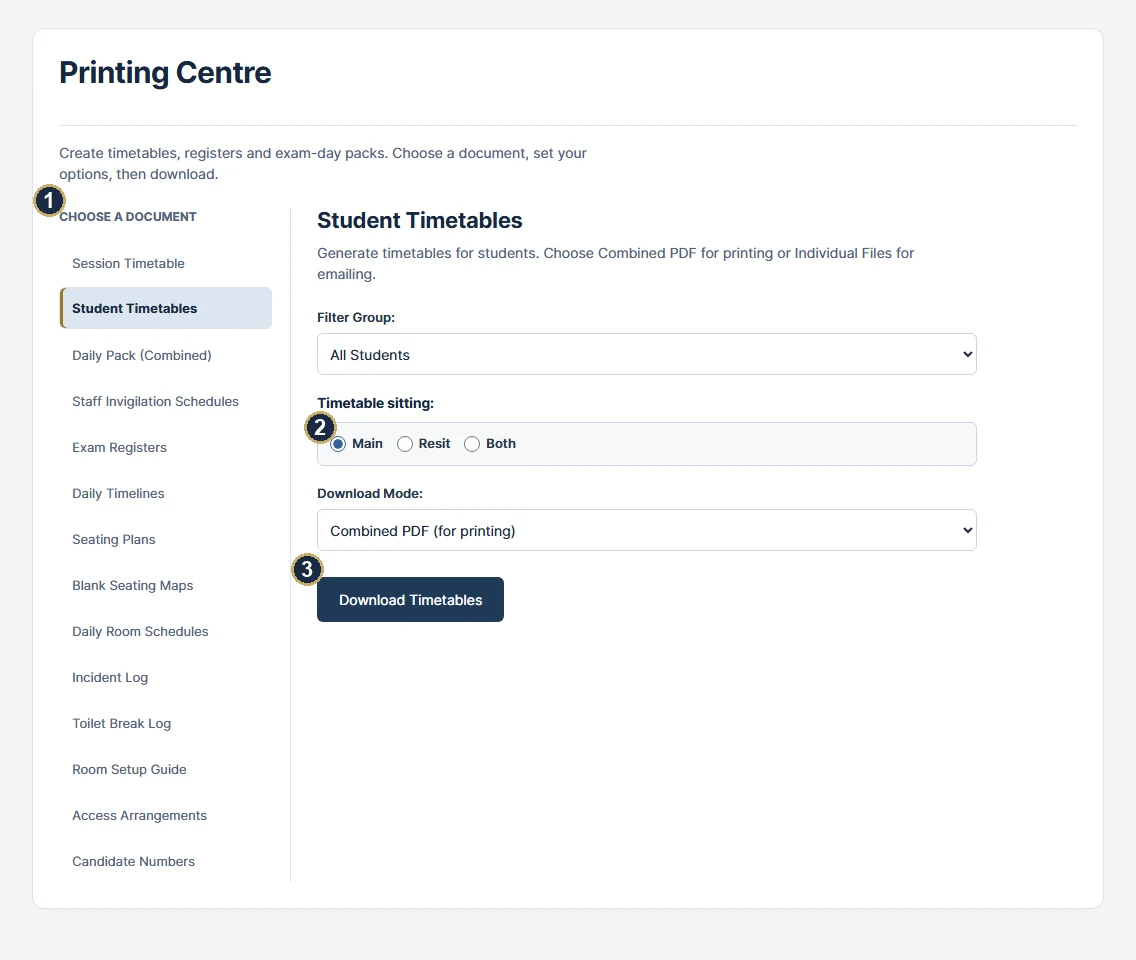Click the step 1 number badge

point(49,201)
